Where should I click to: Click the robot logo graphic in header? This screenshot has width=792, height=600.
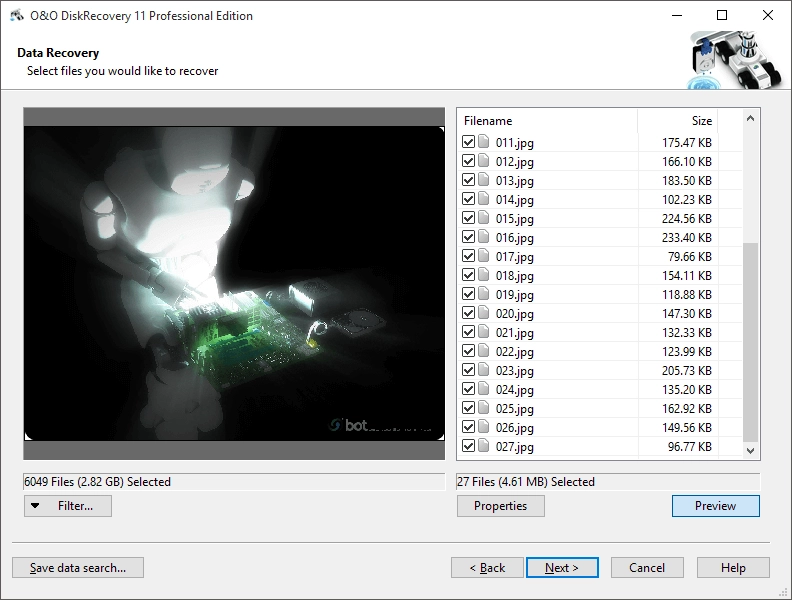point(735,60)
